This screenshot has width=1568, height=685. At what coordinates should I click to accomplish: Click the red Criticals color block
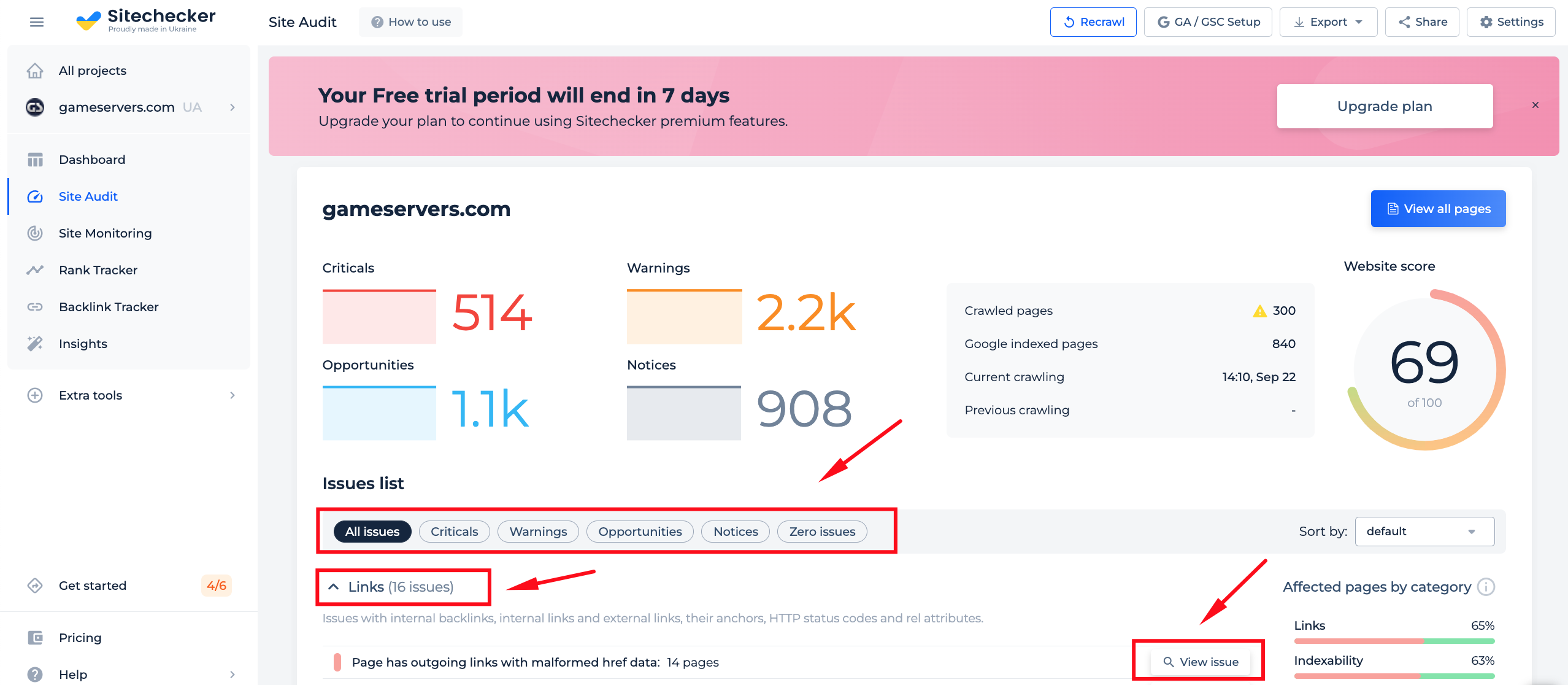379,316
